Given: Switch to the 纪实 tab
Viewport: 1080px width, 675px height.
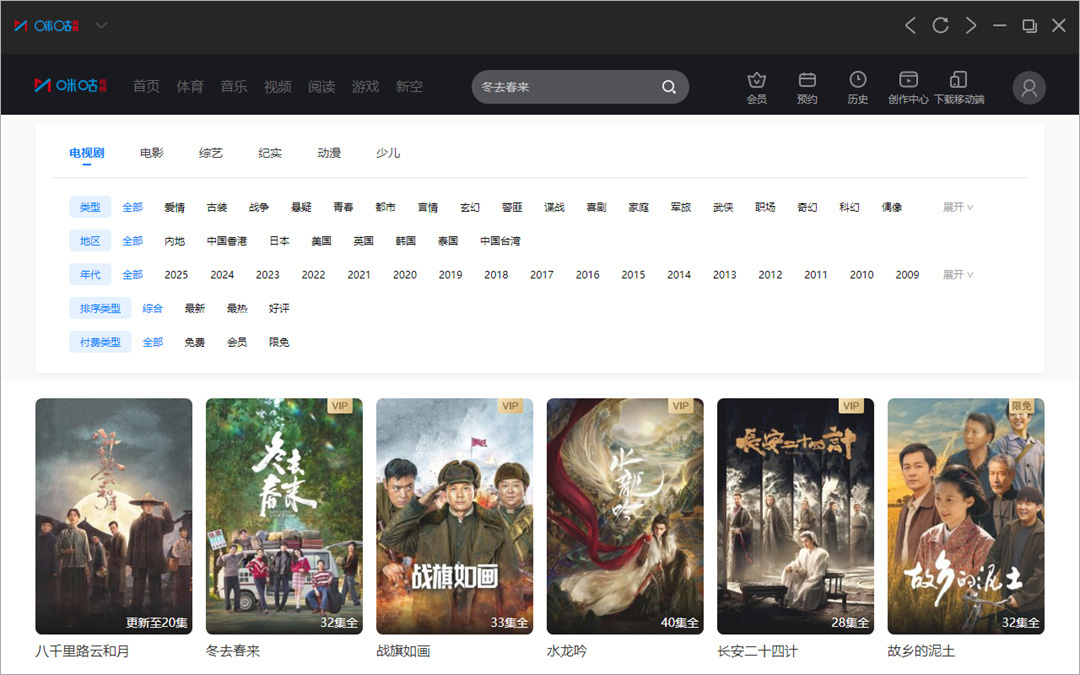Looking at the screenshot, I should pos(270,153).
